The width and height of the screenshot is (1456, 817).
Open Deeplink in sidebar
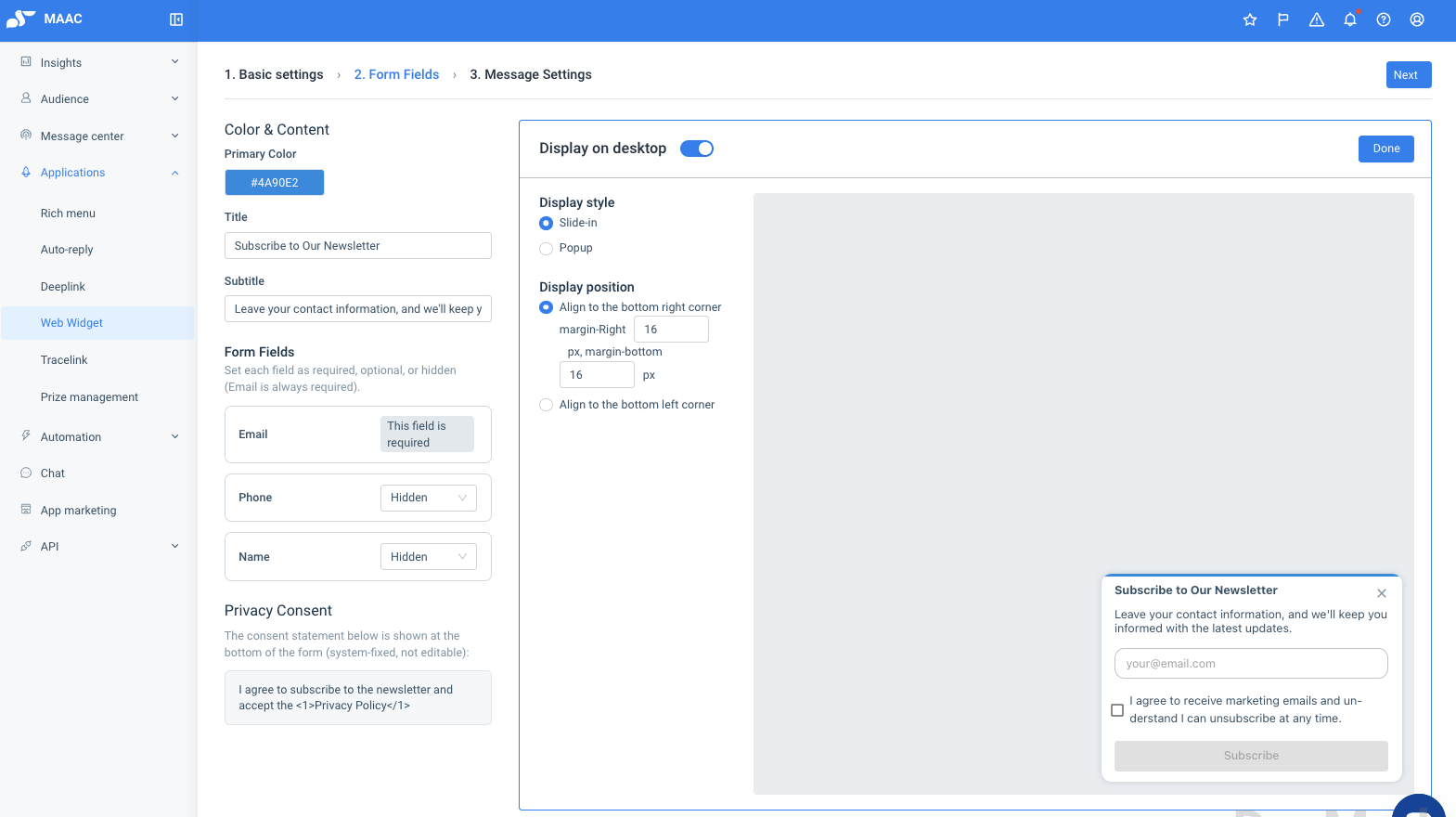coord(63,286)
